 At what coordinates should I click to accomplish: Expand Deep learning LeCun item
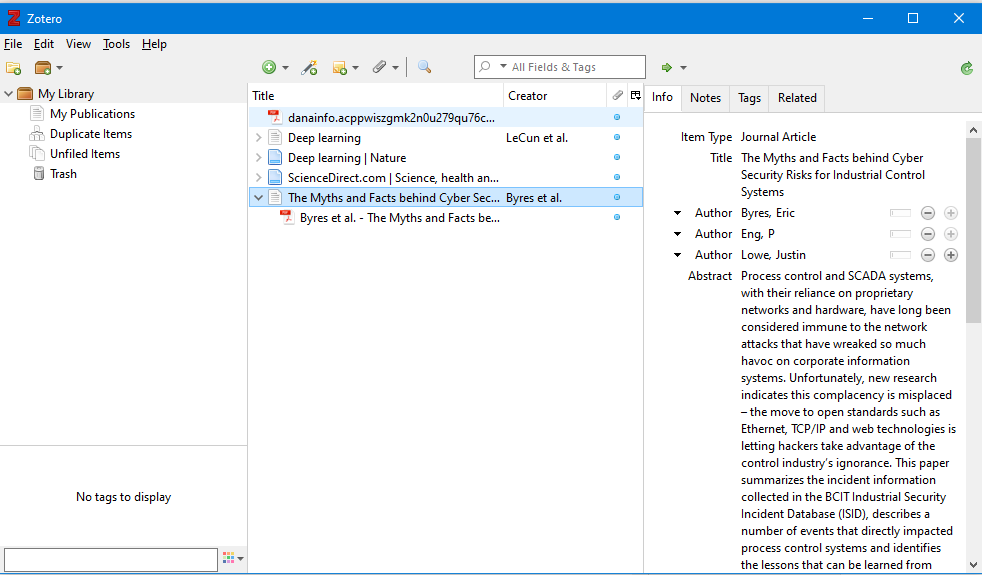point(258,138)
